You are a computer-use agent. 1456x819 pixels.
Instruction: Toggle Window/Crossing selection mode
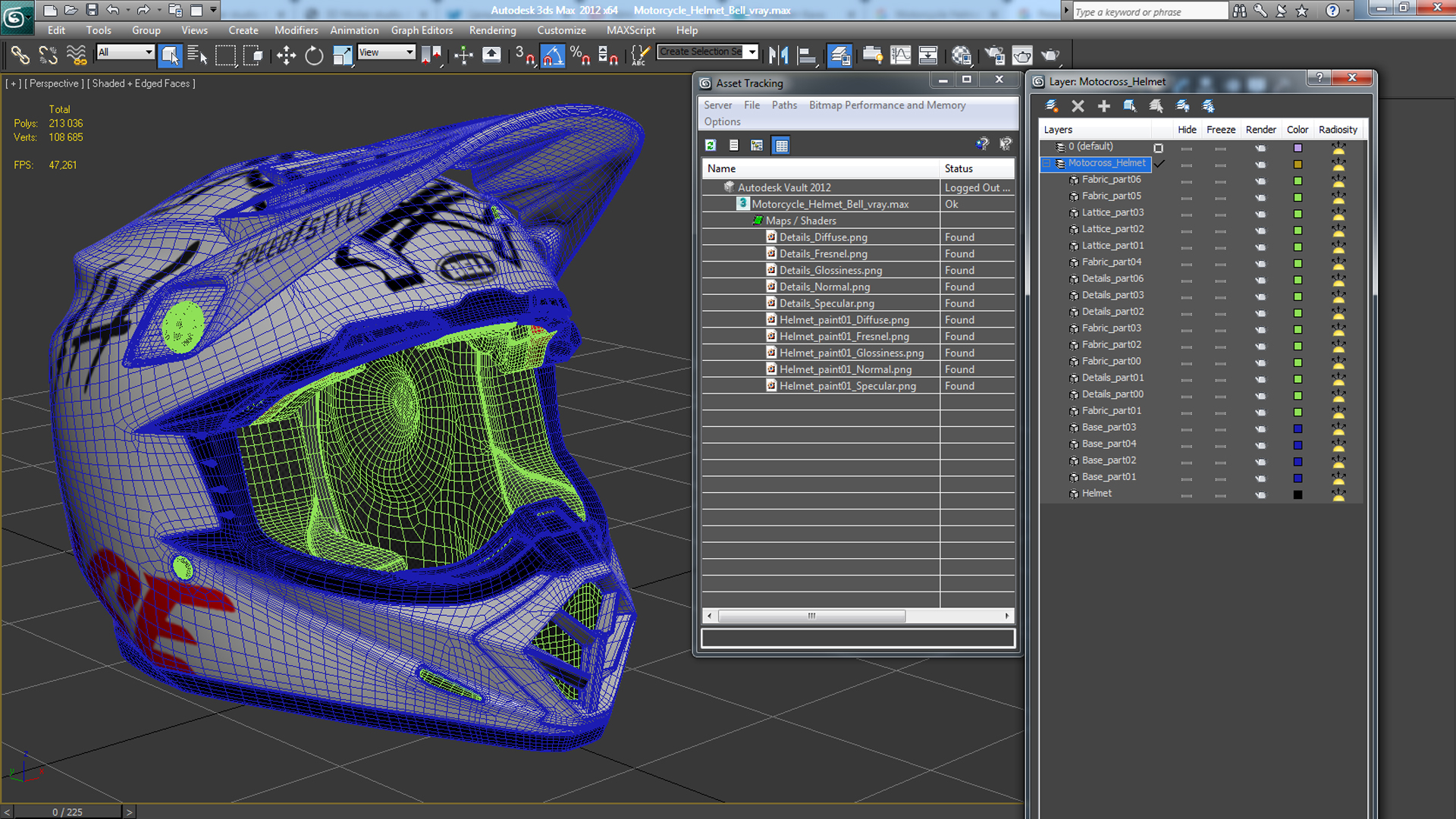pos(253,55)
